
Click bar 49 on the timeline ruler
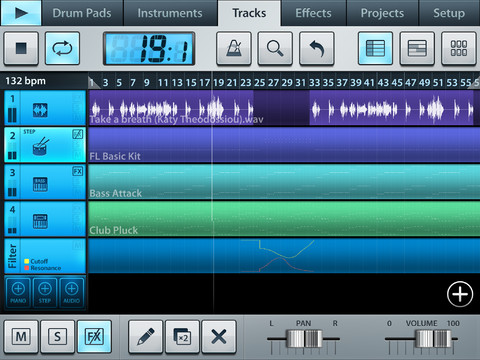tap(424, 83)
